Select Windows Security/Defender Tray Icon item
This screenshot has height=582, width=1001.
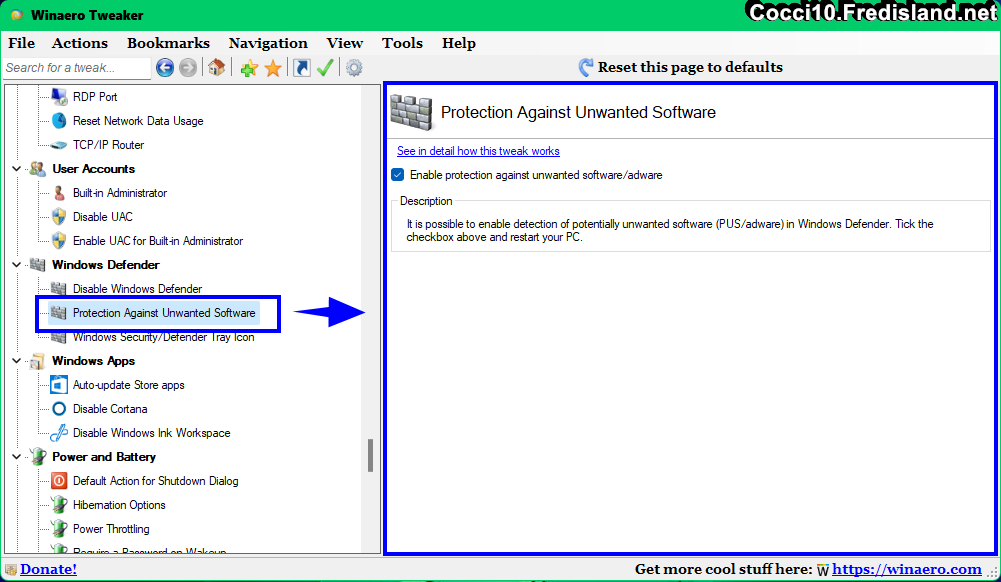point(163,337)
